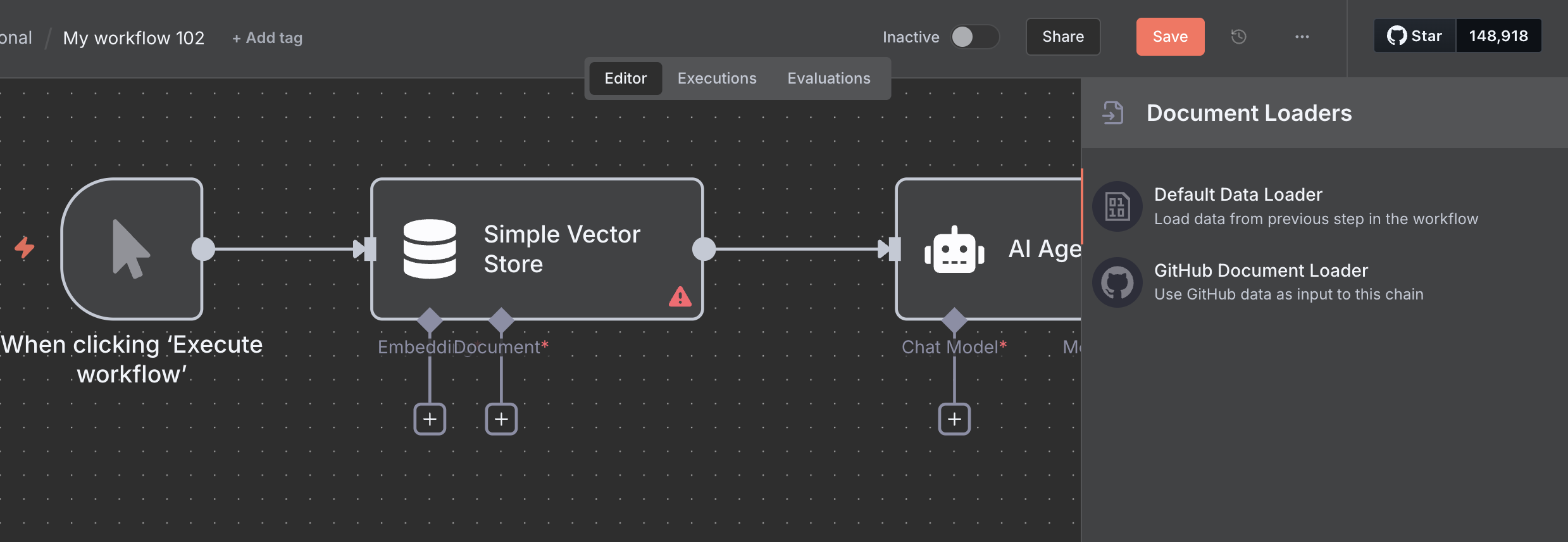The image size is (1568, 542).
Task: Toggle the Inactive workflow switch
Action: [x=974, y=37]
